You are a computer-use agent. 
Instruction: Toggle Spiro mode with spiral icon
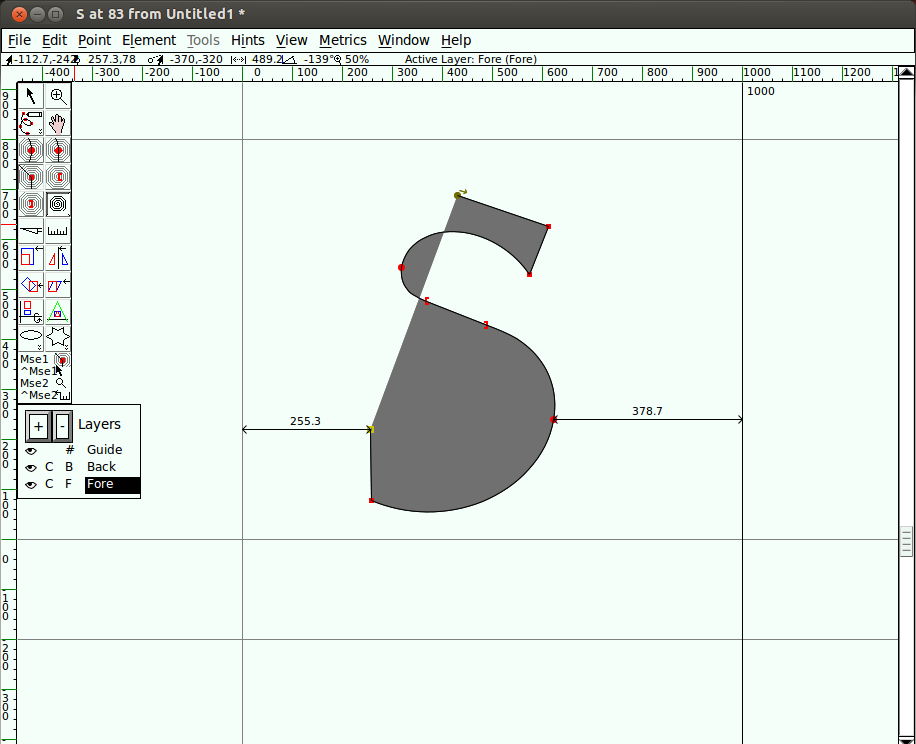coord(58,204)
